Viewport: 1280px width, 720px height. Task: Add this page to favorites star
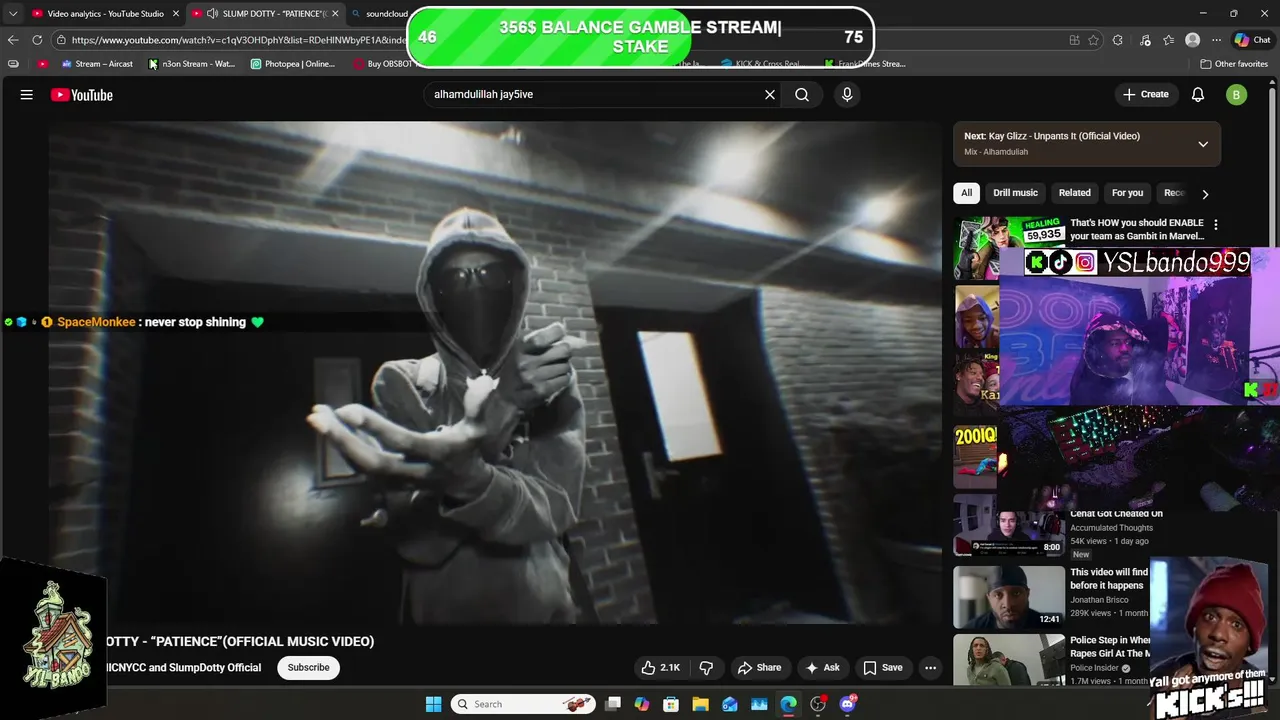coord(1094,40)
